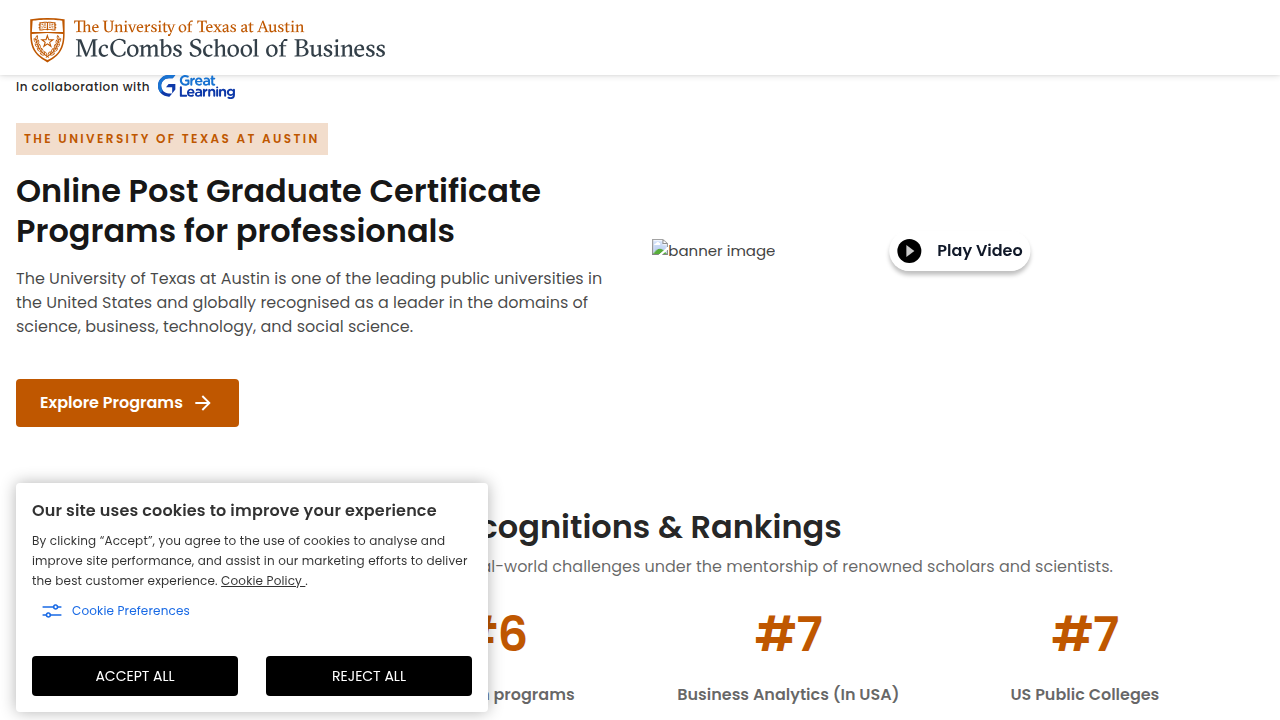Click the arrow icon in Explore Programs

point(203,403)
